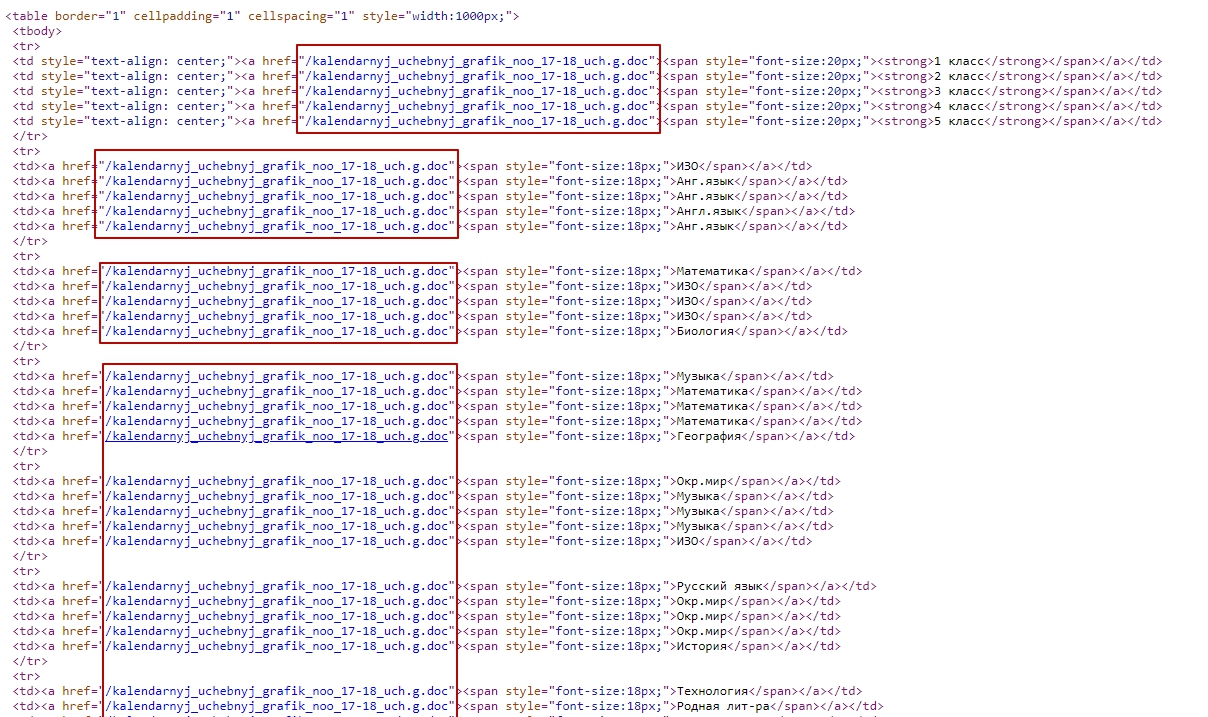Image resolution: width=1208 pixels, height=717 pixels.
Task: Open the href link on the 2 класс line
Action: click(x=479, y=76)
